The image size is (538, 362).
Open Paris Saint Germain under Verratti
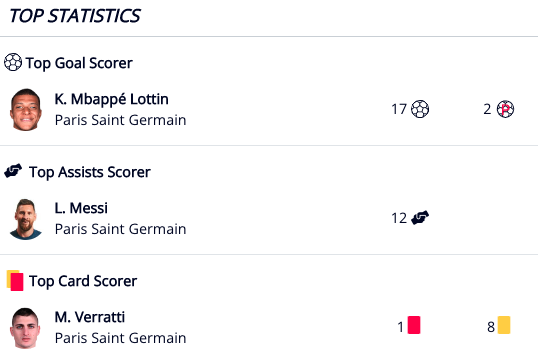coord(120,338)
